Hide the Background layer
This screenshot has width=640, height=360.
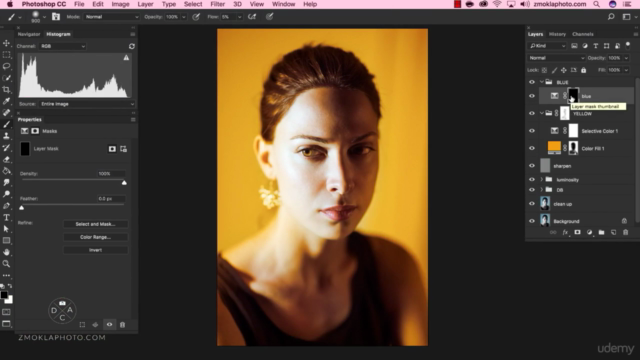531,221
